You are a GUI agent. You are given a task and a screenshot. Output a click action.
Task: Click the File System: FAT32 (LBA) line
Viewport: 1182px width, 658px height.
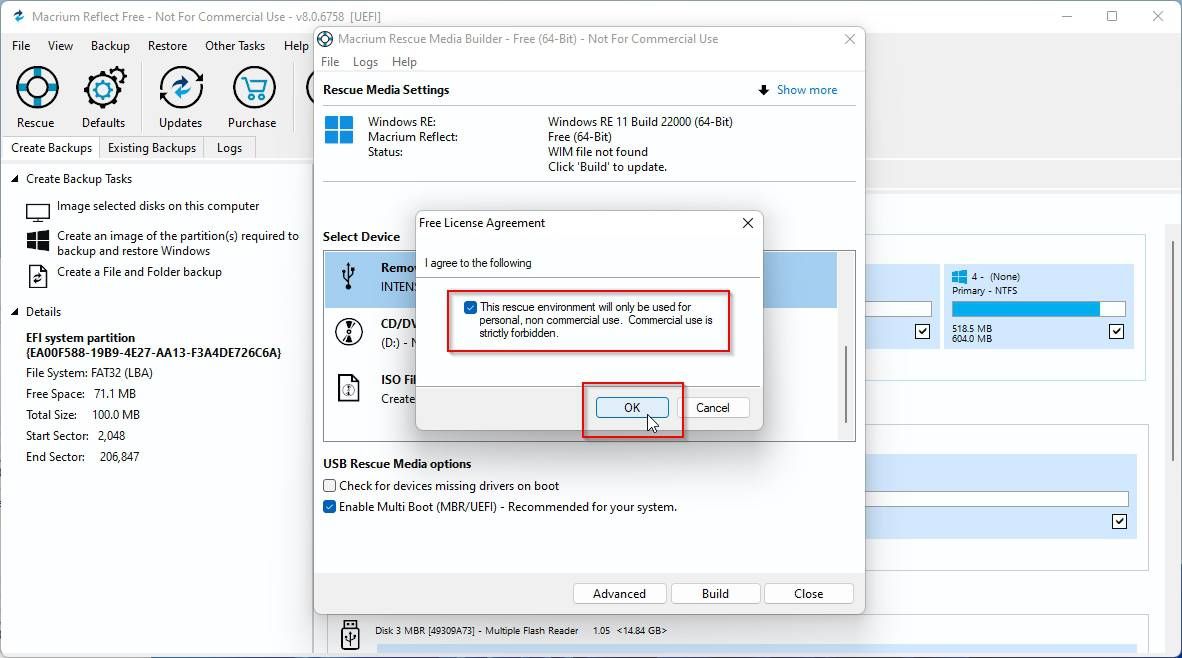[89, 373]
